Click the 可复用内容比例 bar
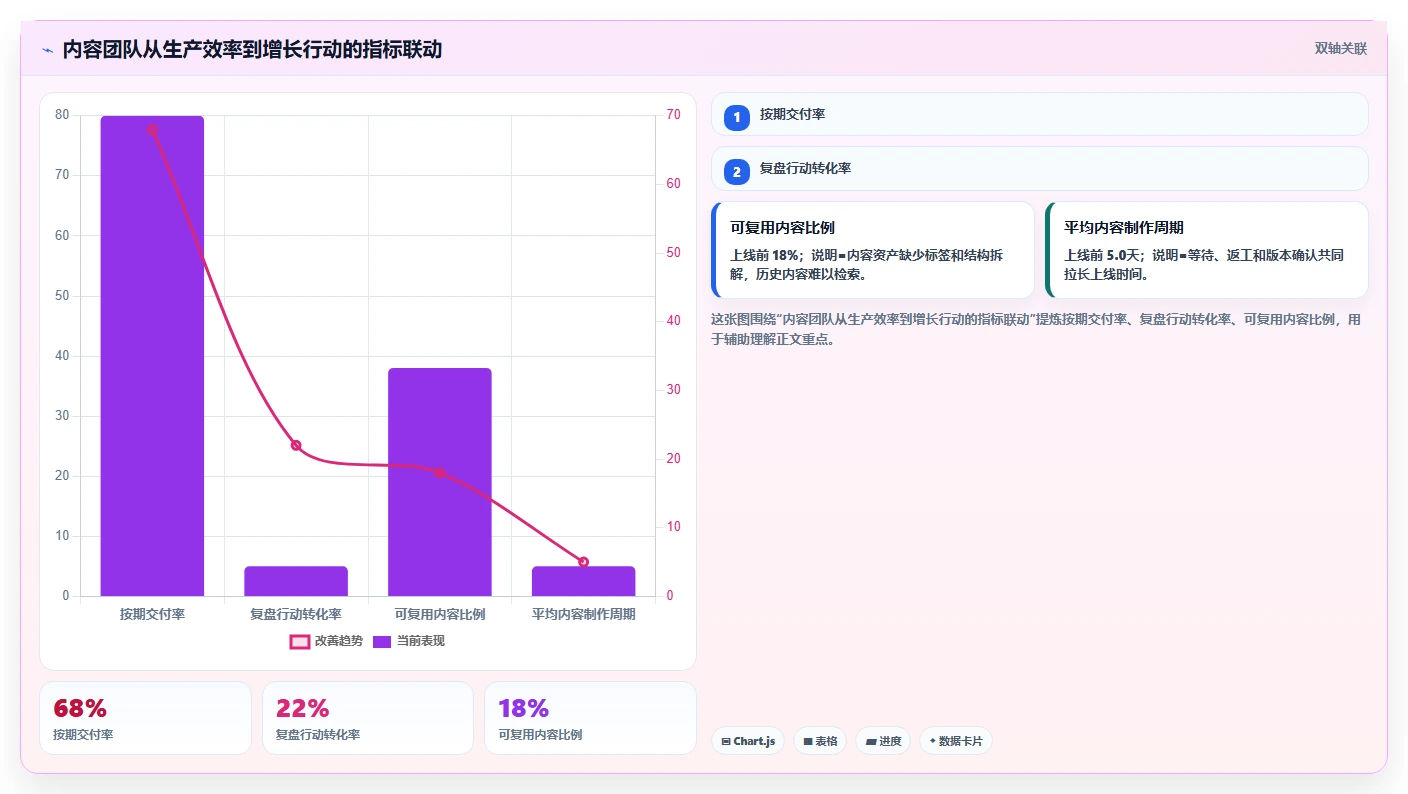This screenshot has height=794, width=1408. tap(440, 482)
